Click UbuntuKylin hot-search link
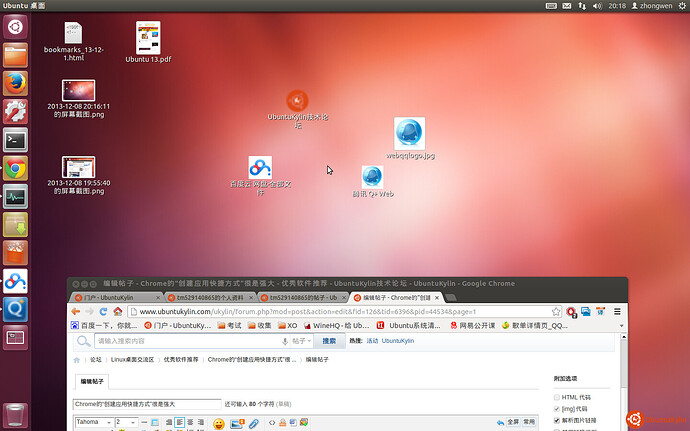 click(398, 341)
